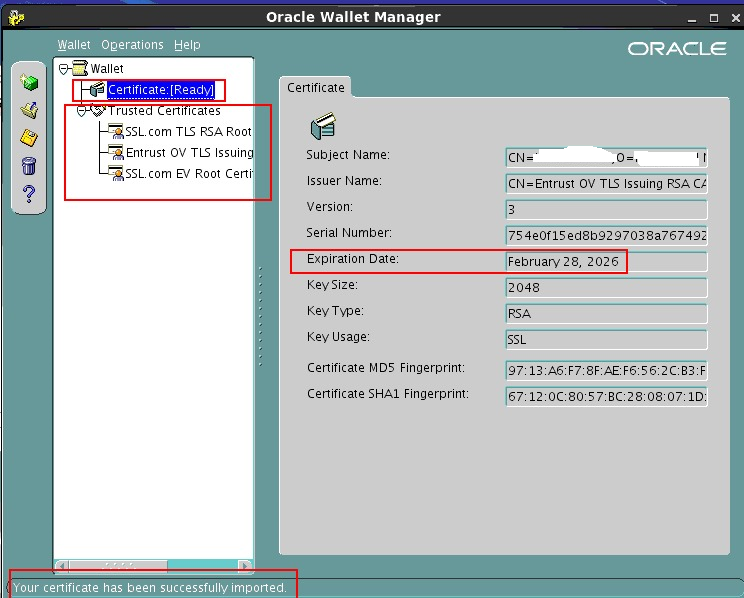
Task: Click the Delete Wallet trash icon
Action: click(x=29, y=166)
